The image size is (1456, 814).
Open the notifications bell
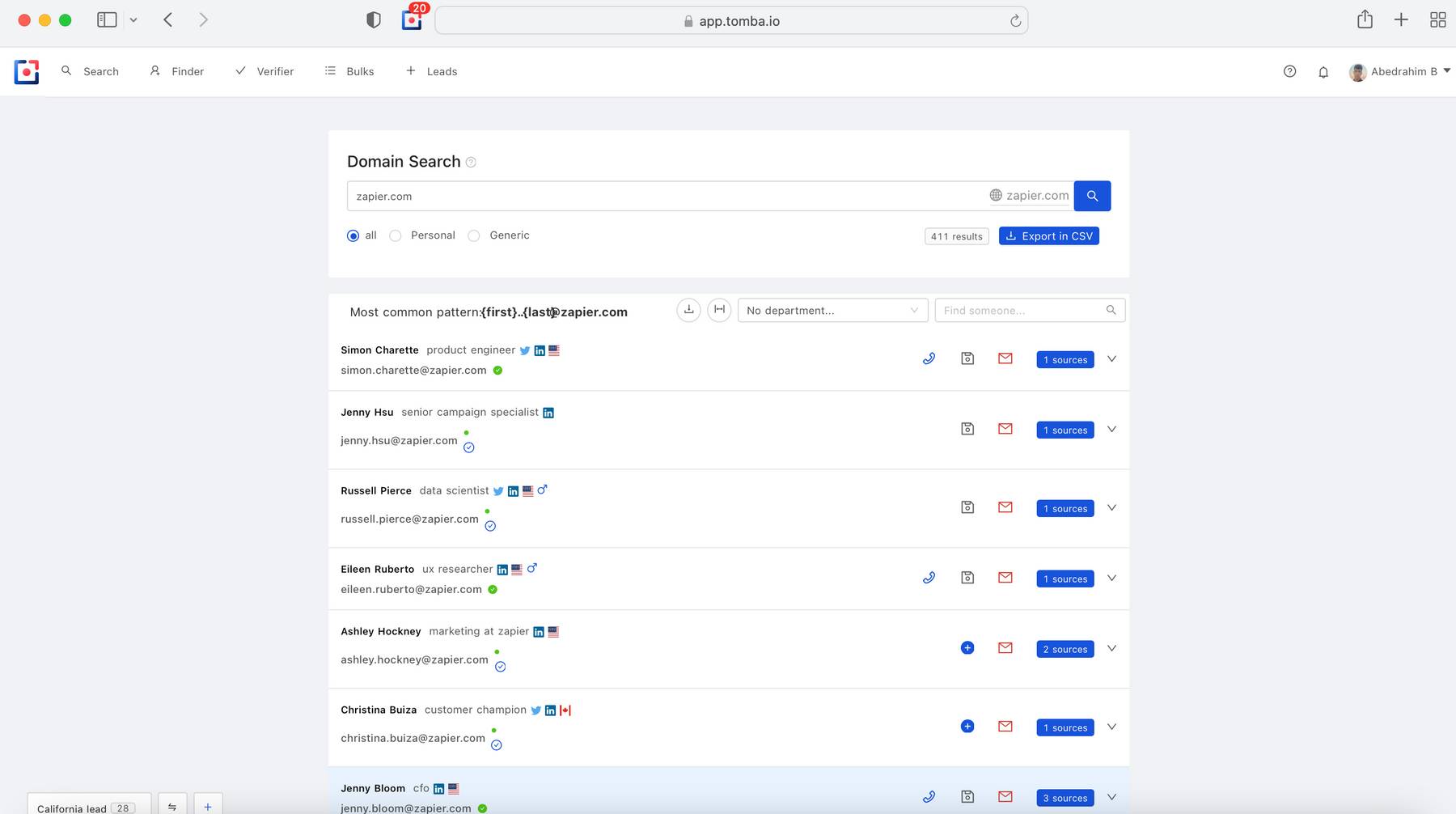click(1323, 72)
